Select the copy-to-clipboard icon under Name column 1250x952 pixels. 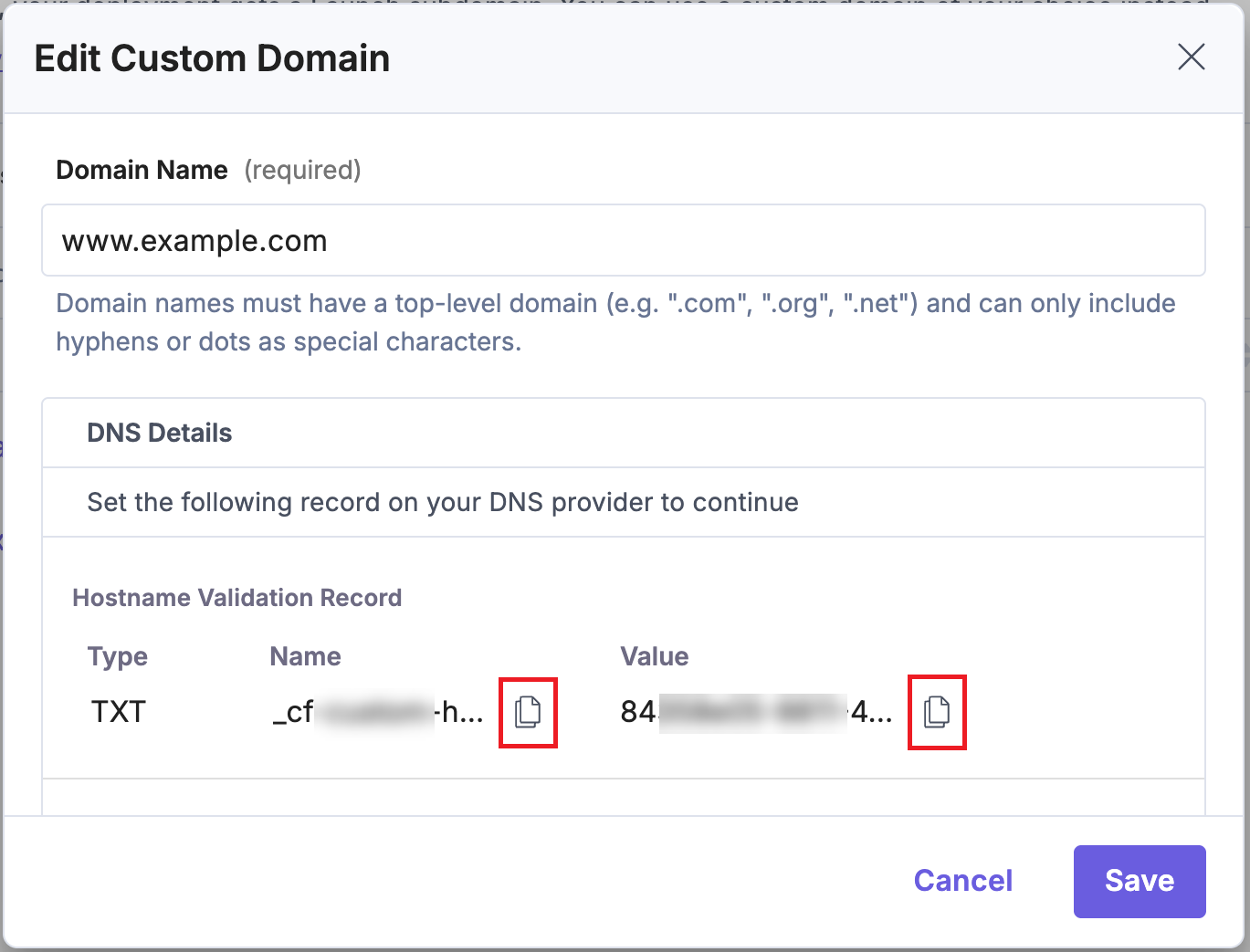coord(528,713)
